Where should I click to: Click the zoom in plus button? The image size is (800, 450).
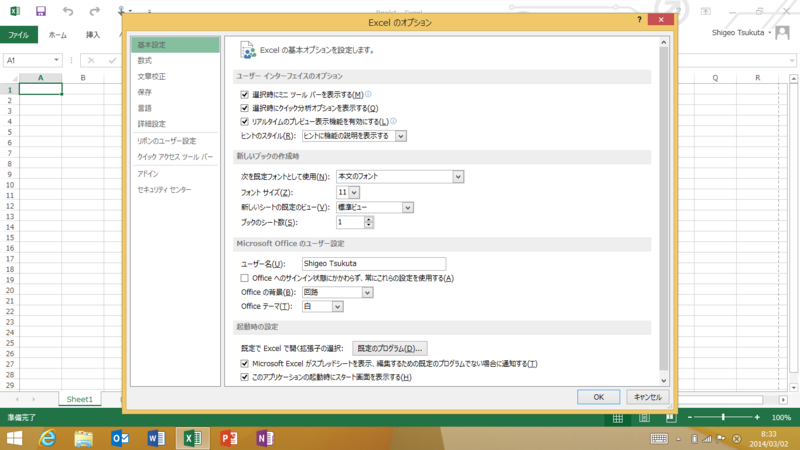click(757, 417)
